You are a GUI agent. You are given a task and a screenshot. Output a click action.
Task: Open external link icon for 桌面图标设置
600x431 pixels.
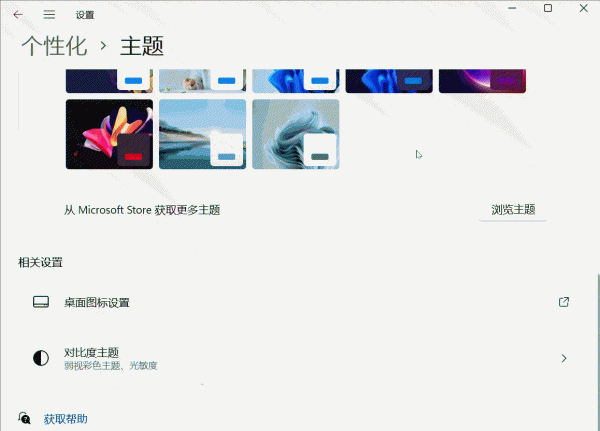[564, 302]
